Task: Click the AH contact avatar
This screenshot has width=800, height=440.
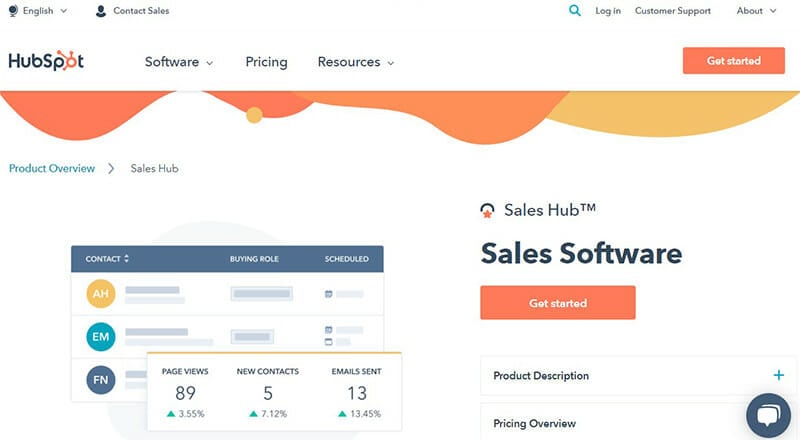Action: point(101,294)
